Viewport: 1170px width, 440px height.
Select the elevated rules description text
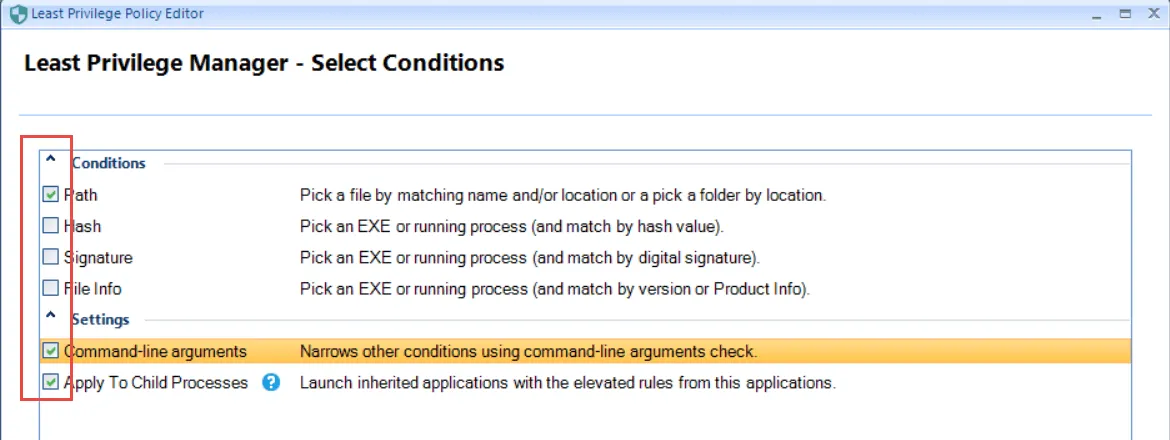coord(567,382)
